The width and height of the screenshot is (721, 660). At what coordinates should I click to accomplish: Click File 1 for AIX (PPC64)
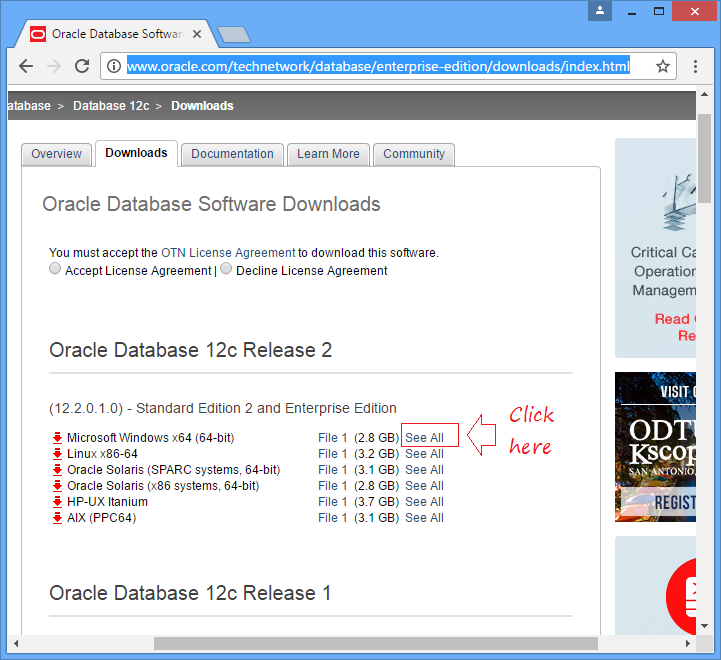(x=332, y=518)
